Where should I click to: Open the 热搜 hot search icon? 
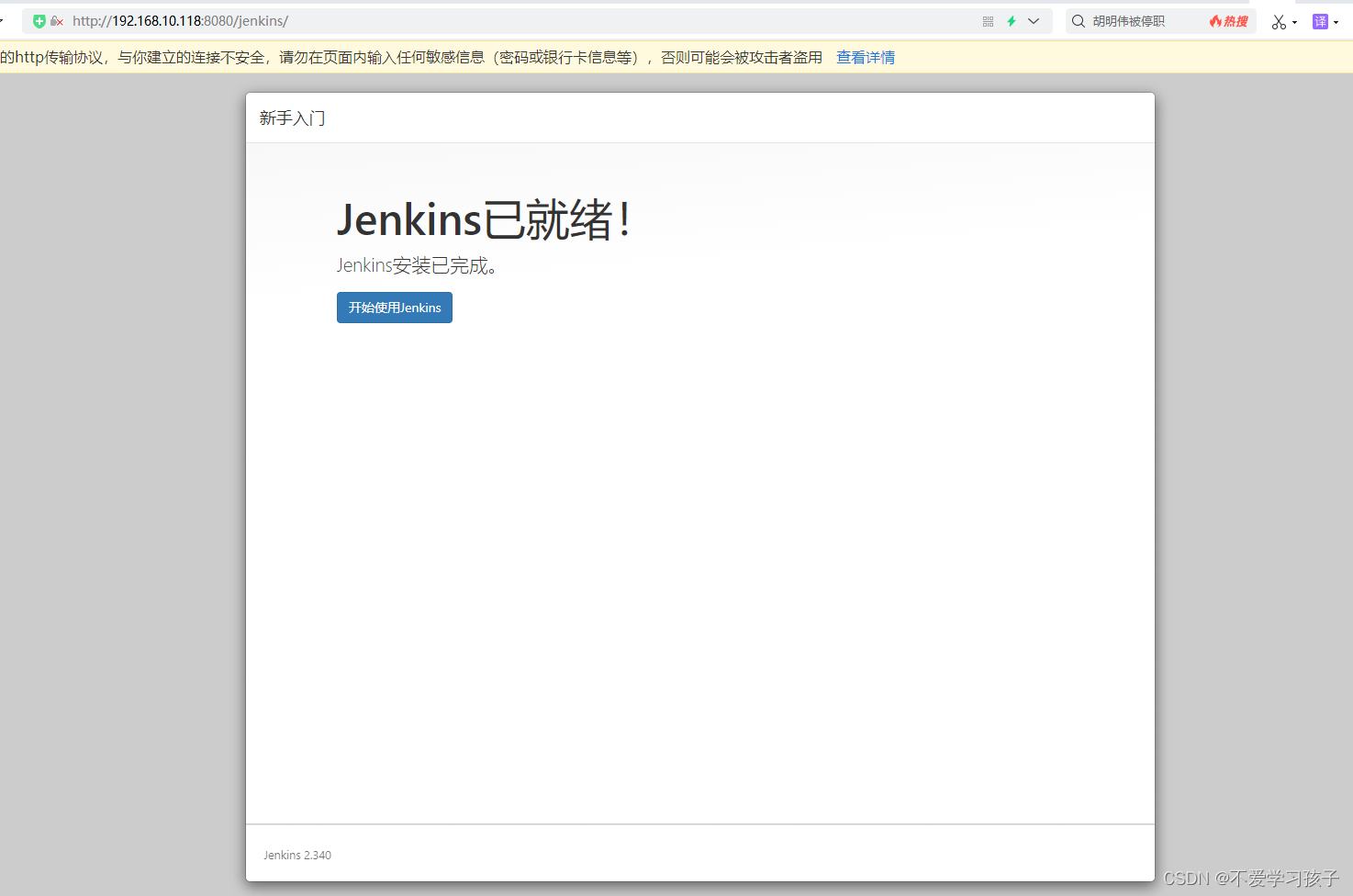pos(1229,21)
